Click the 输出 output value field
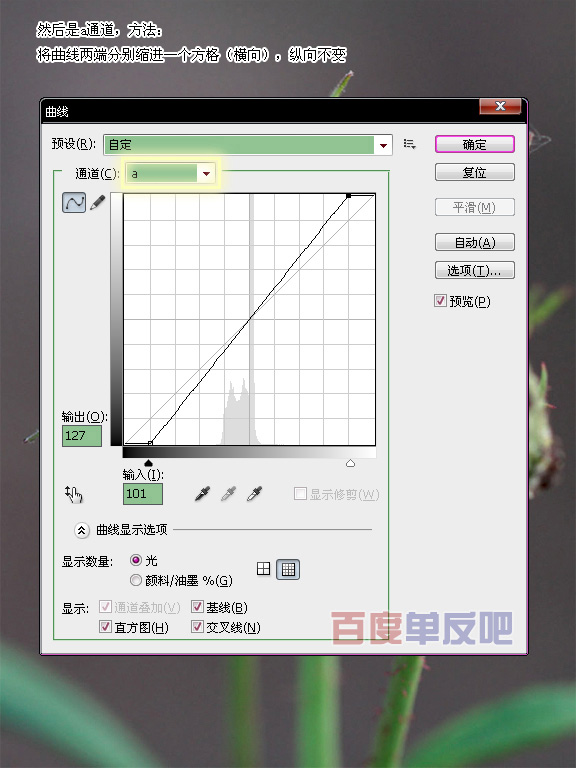This screenshot has width=576, height=768. click(x=82, y=435)
